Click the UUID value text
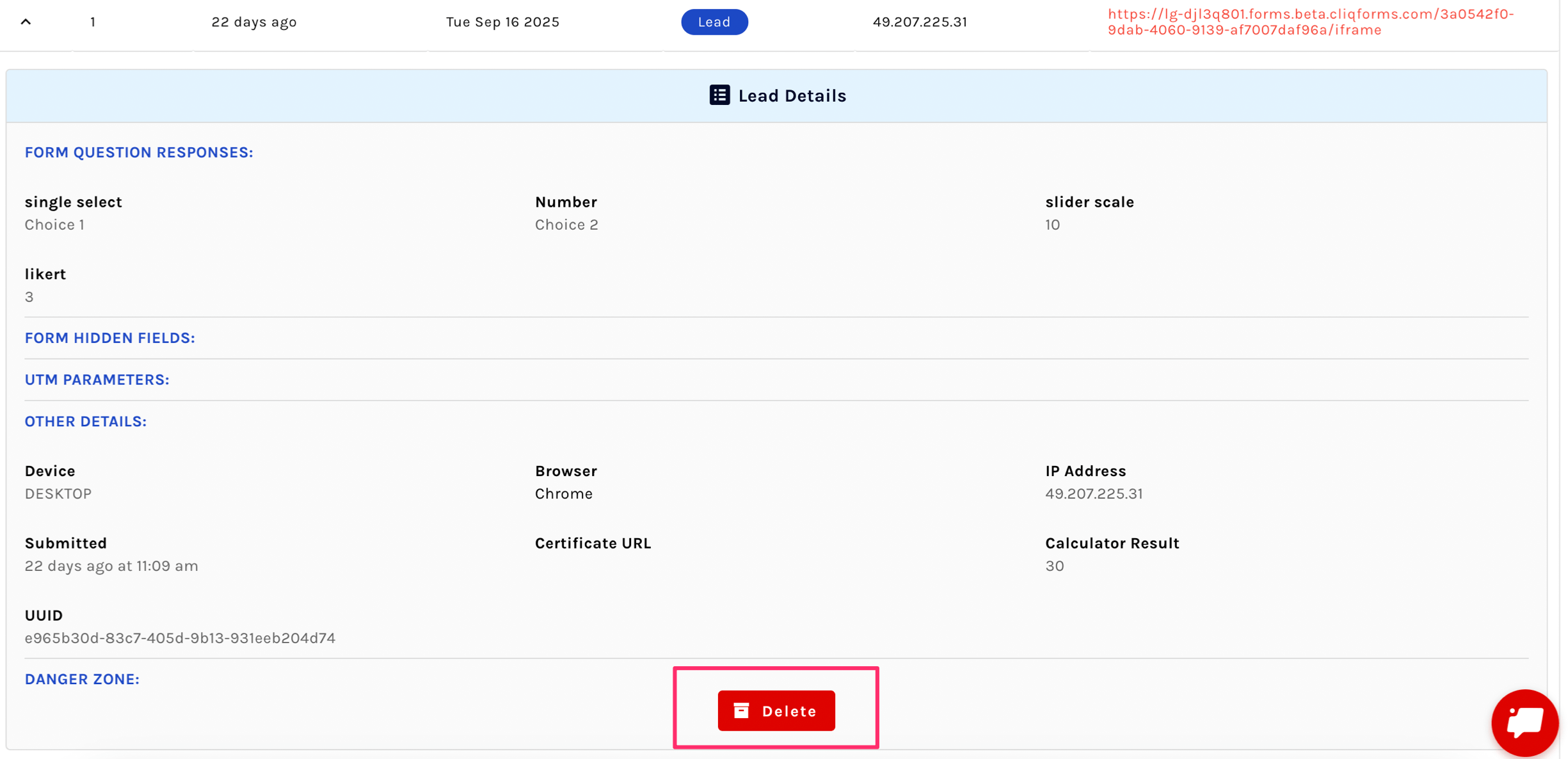 coord(180,638)
